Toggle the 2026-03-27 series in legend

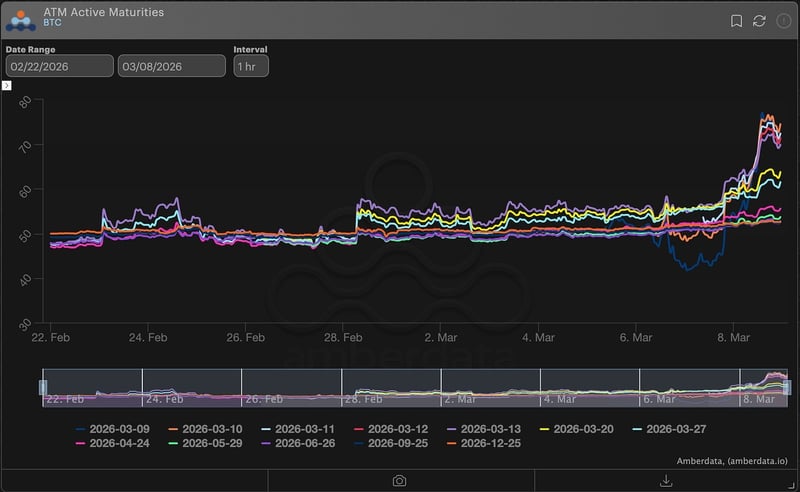coord(669,429)
